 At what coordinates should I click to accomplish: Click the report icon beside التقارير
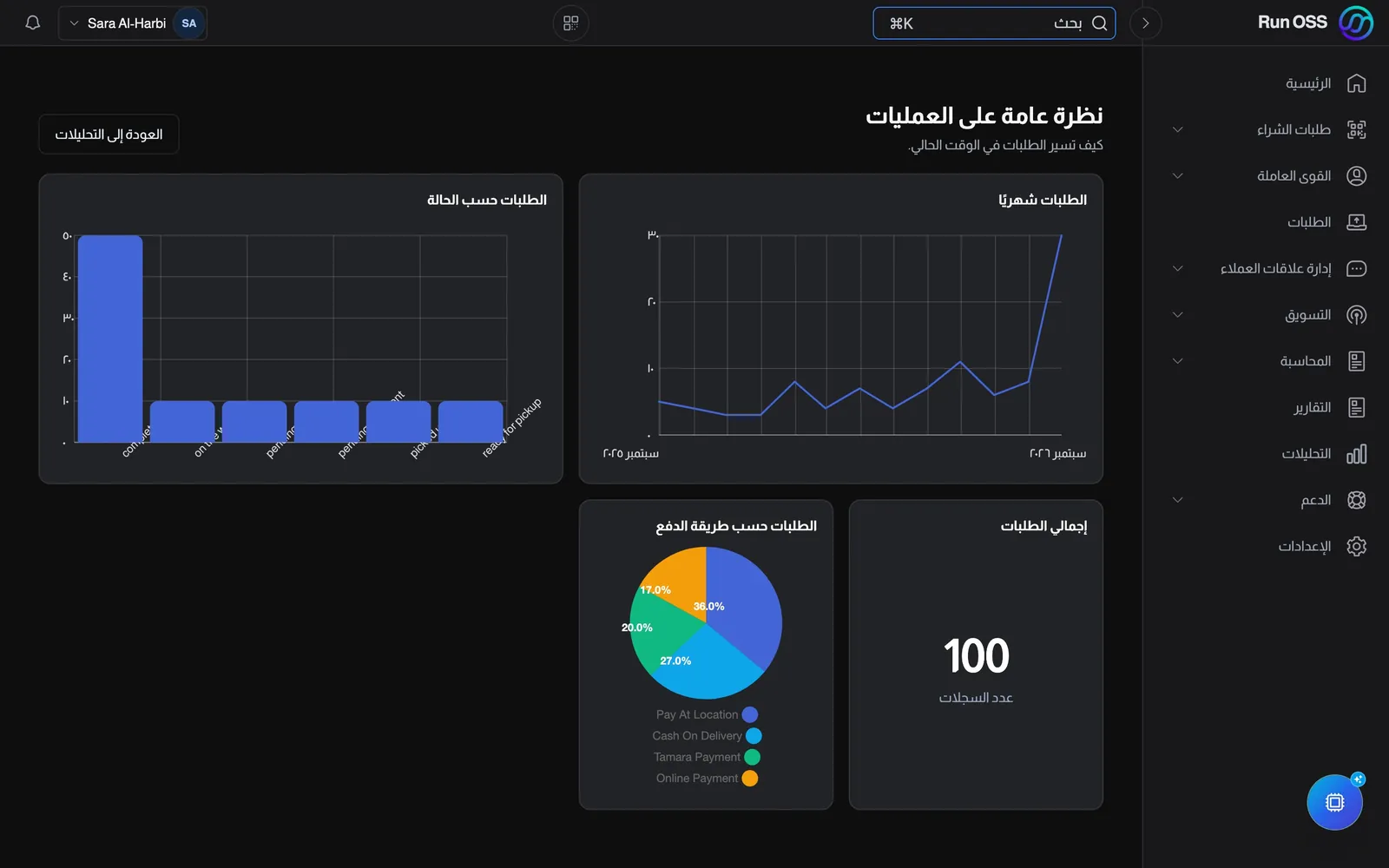(x=1356, y=407)
